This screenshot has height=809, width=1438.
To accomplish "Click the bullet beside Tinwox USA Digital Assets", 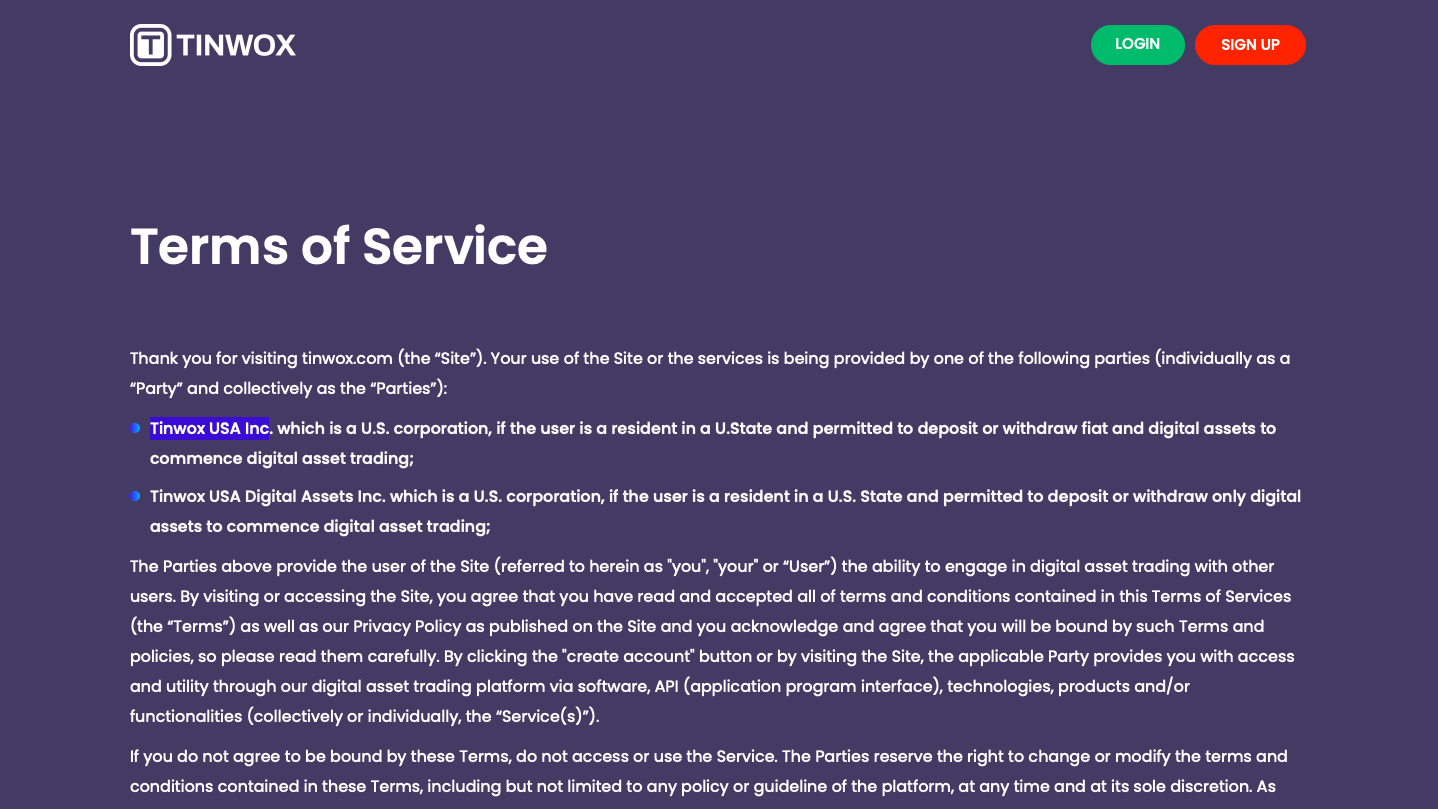I will [x=135, y=496].
